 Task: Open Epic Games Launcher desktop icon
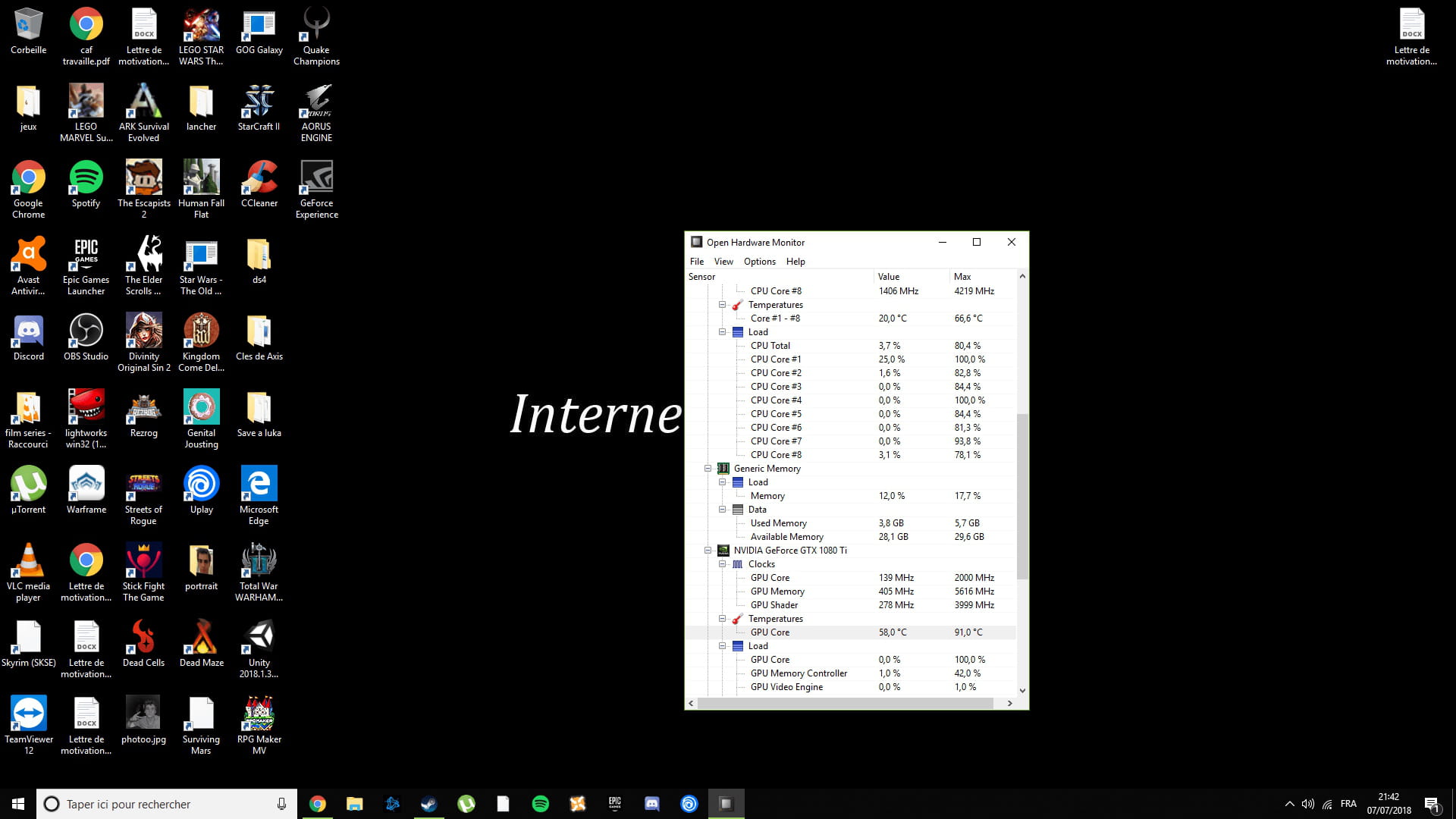pyautogui.click(x=86, y=265)
